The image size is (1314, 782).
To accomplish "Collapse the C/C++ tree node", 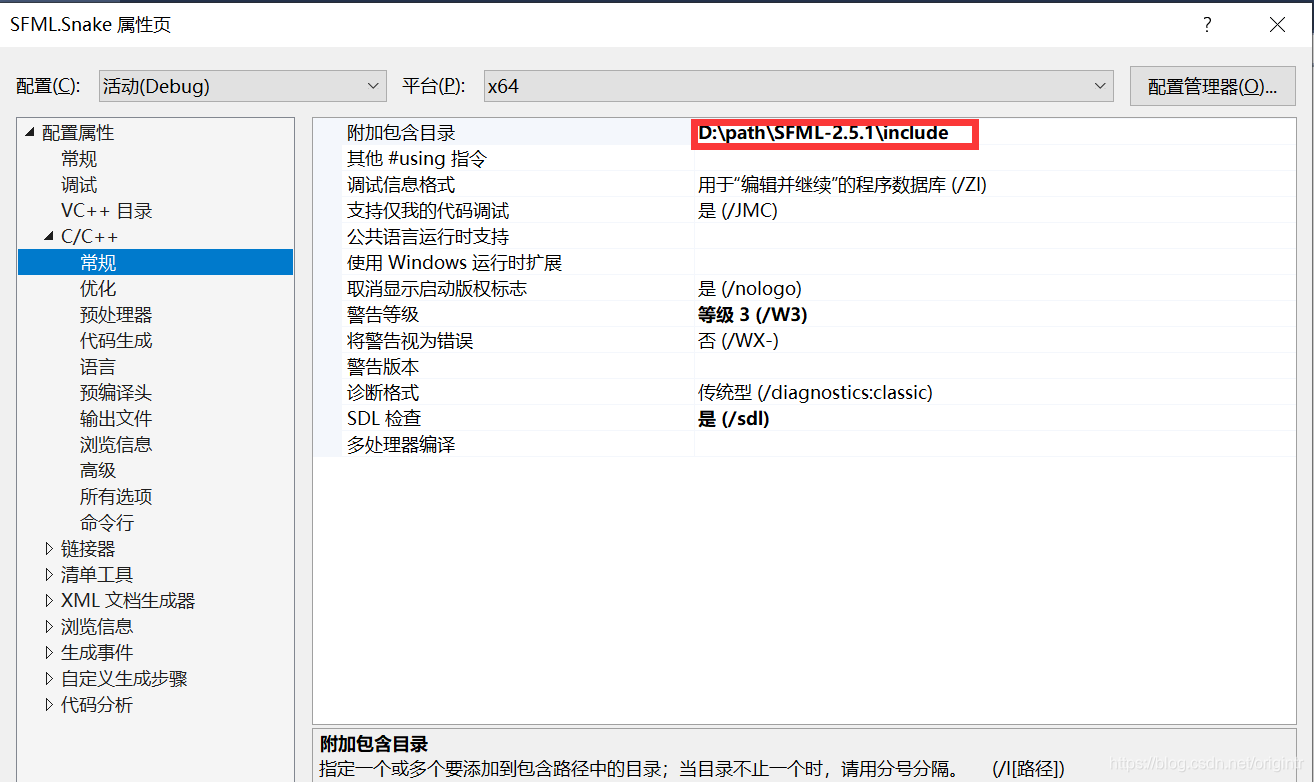I will click(47, 236).
